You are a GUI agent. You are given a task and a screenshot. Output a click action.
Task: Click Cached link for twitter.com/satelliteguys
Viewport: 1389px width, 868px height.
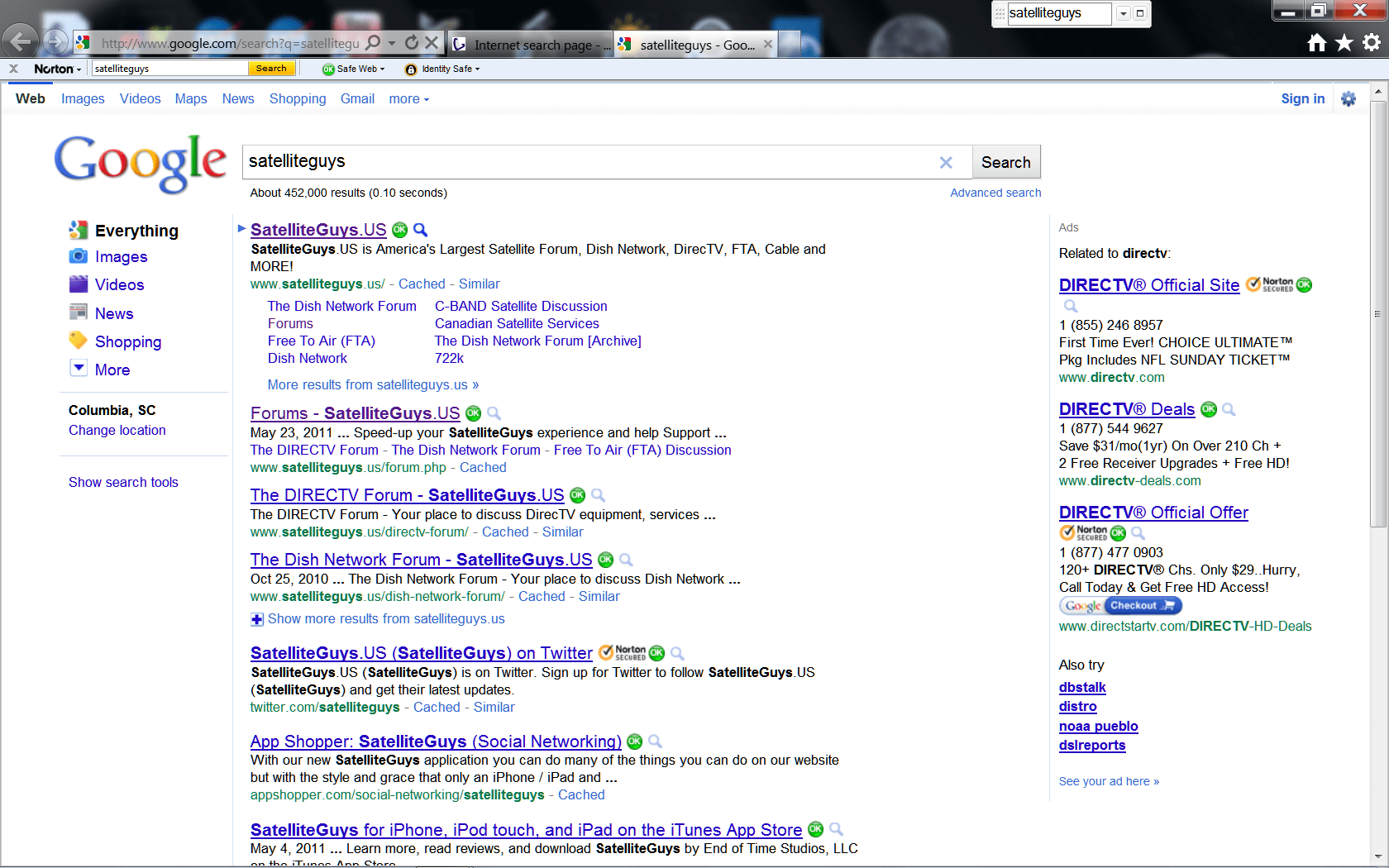(x=437, y=707)
